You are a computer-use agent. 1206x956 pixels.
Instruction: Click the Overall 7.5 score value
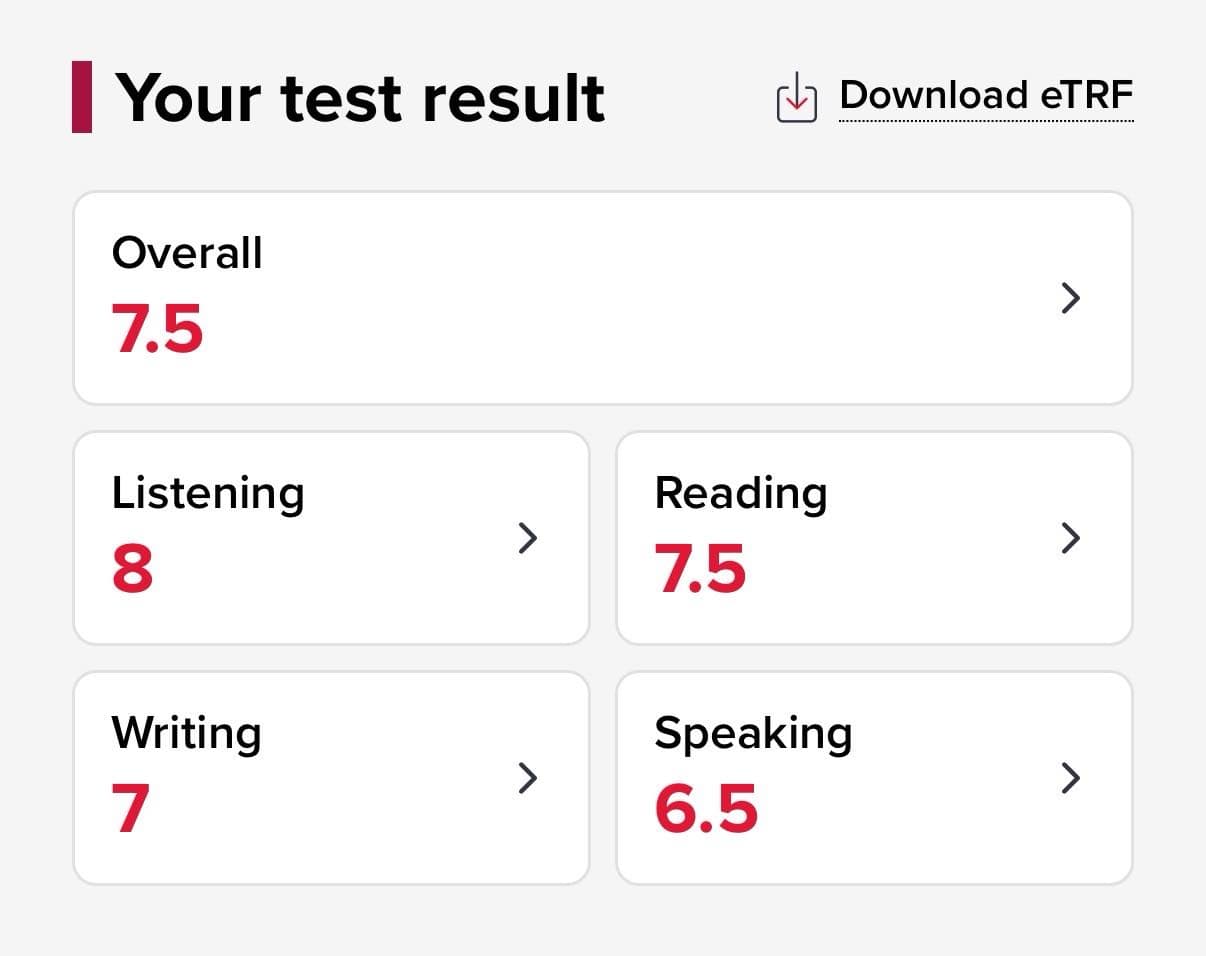point(158,329)
